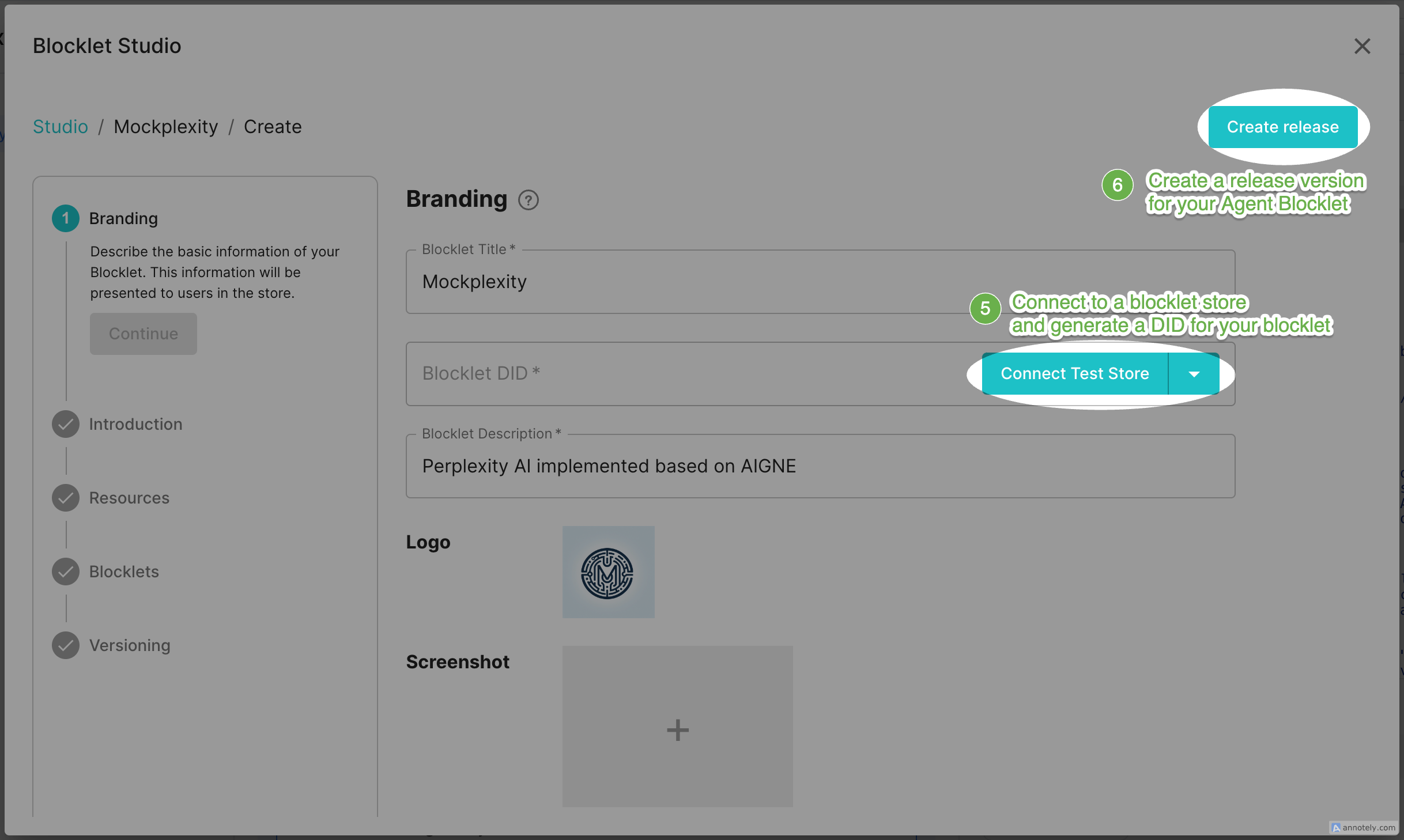Image resolution: width=1404 pixels, height=840 pixels.
Task: Click the Mockplexity logo thumbnail
Action: (608, 572)
